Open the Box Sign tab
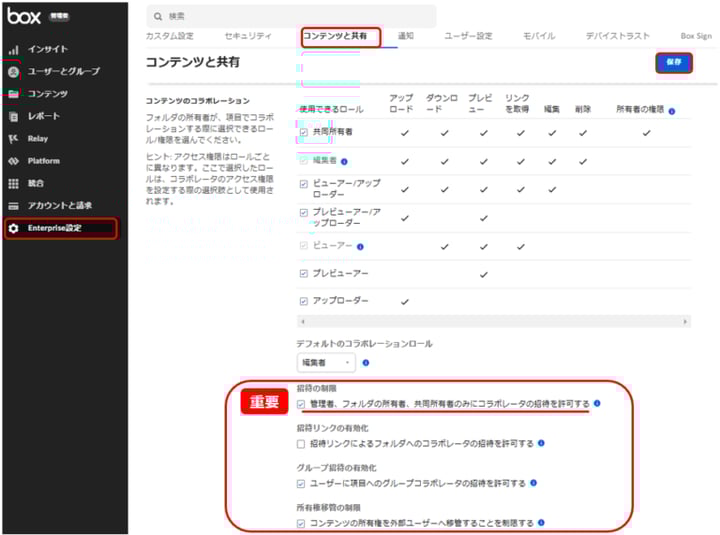This screenshot has height=535, width=720. click(695, 36)
